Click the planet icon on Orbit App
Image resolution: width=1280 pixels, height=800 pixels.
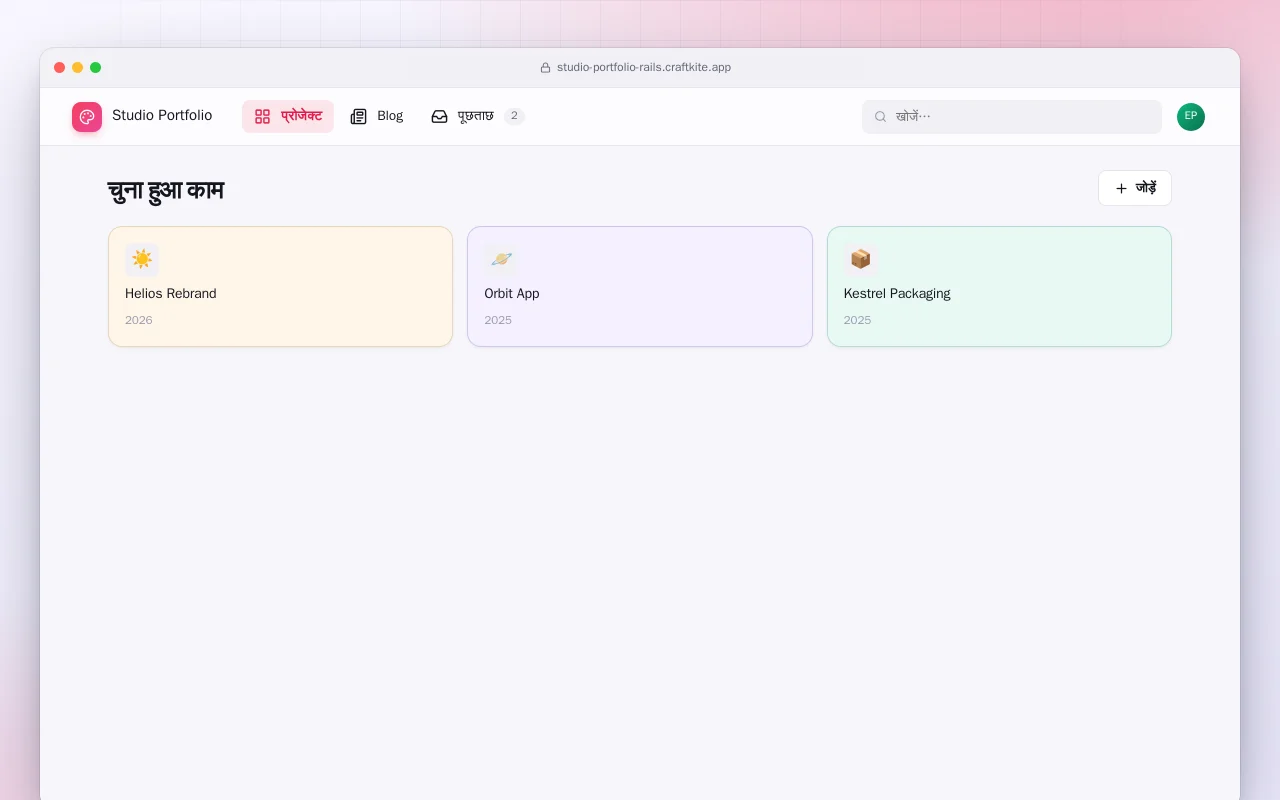501,260
